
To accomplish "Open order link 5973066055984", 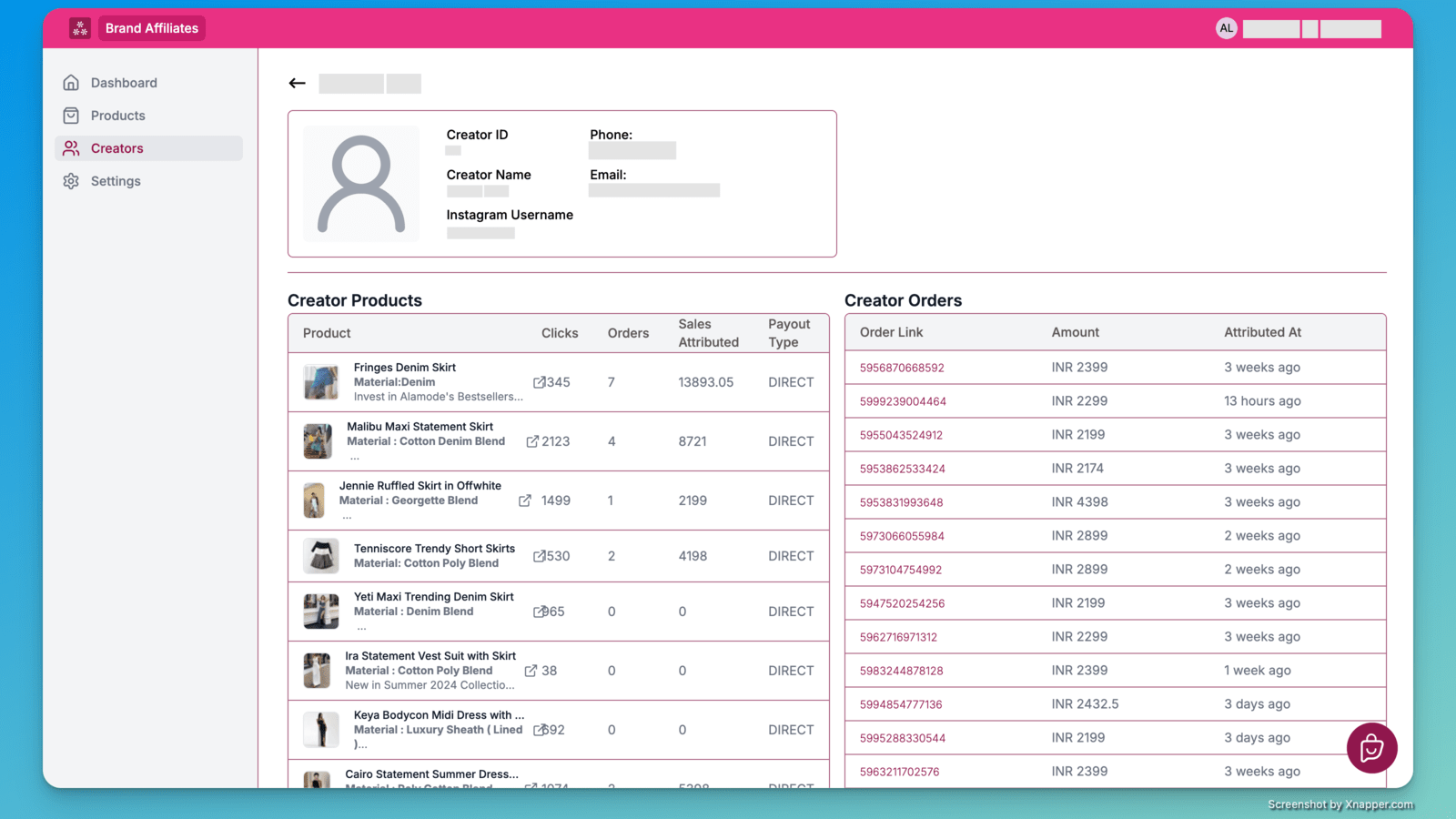I will tap(902, 536).
